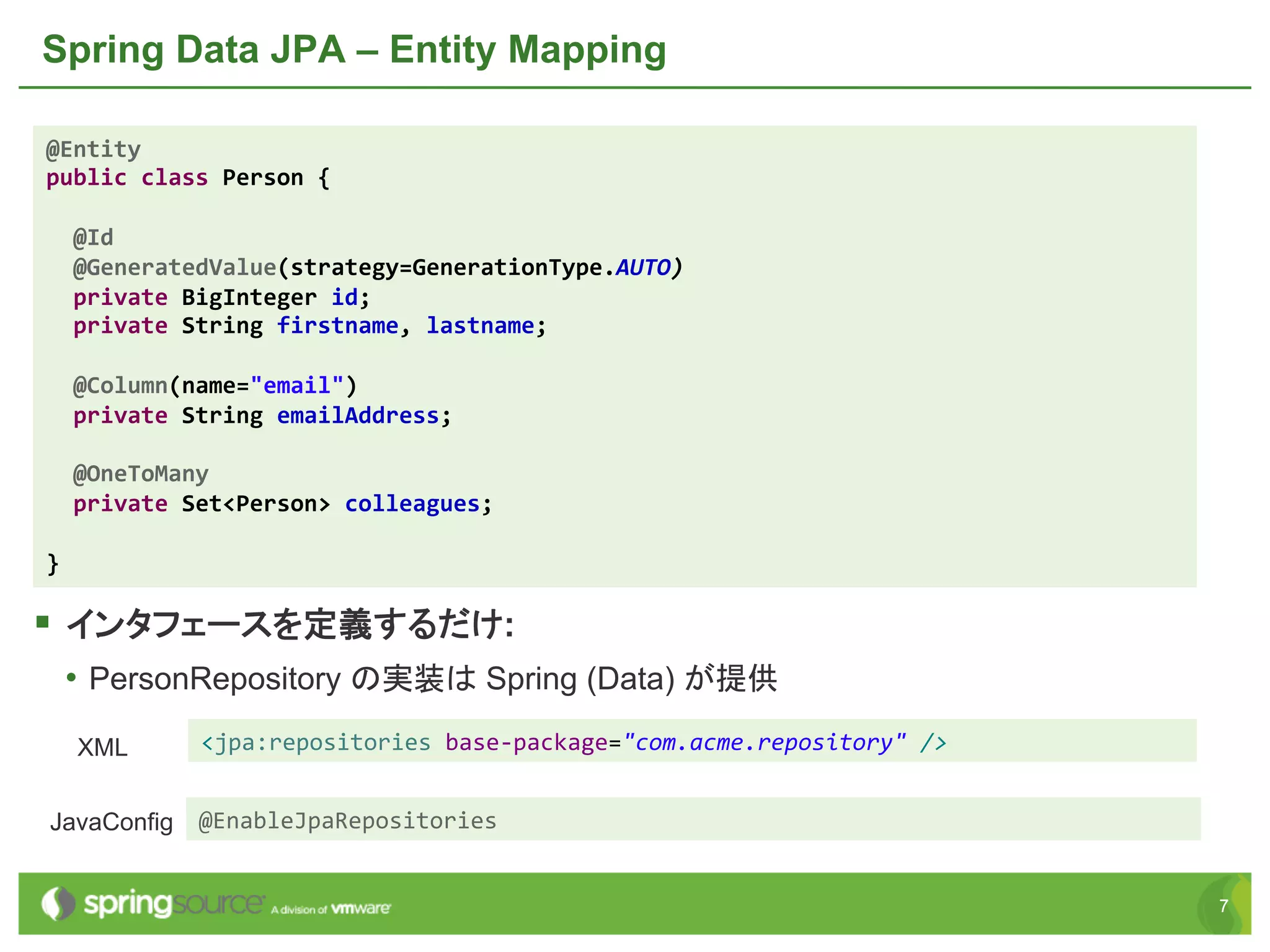1270x952 pixels.
Task: Click the @Entity annotation line
Action: pyautogui.click(x=94, y=149)
